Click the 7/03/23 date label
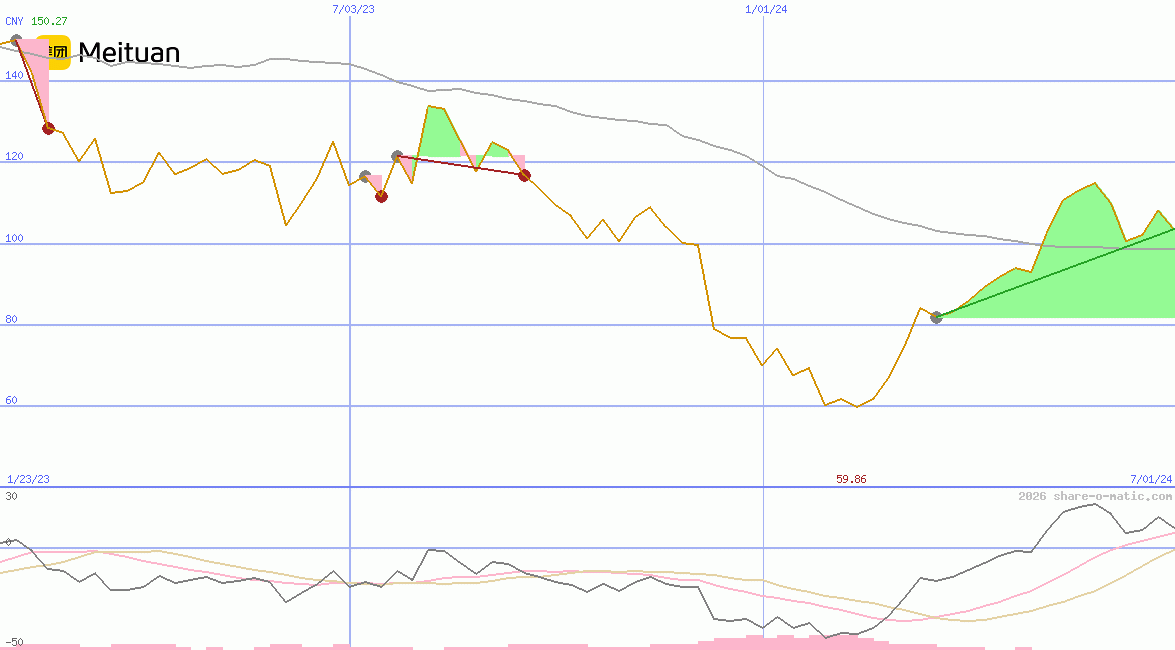 pos(353,9)
